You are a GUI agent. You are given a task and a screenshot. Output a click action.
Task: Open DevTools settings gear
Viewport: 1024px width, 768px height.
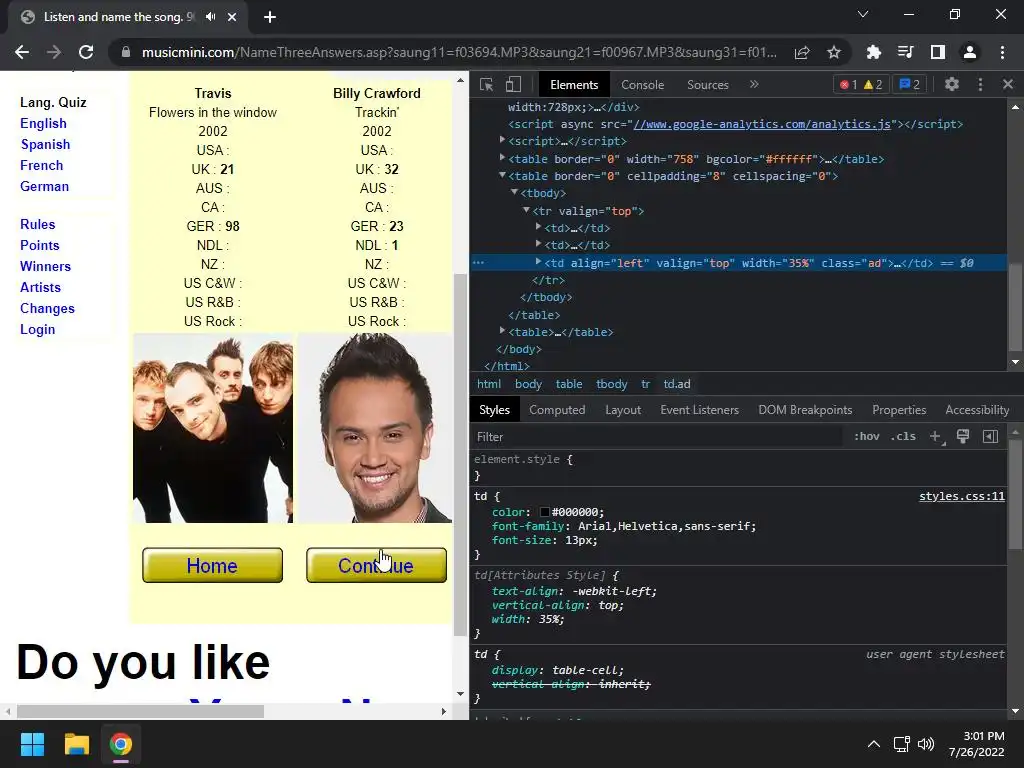click(x=952, y=84)
